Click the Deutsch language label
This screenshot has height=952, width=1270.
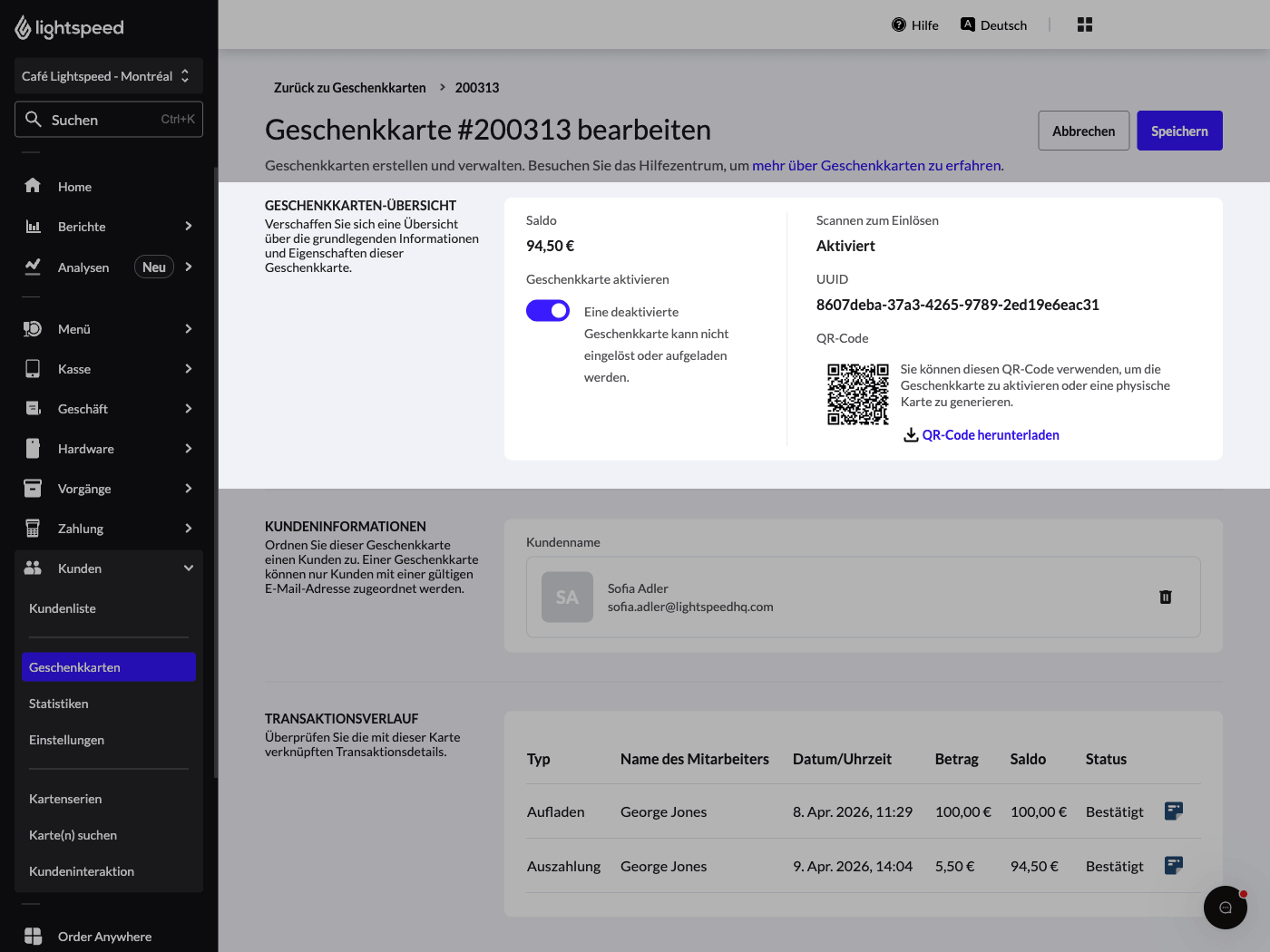[1003, 25]
